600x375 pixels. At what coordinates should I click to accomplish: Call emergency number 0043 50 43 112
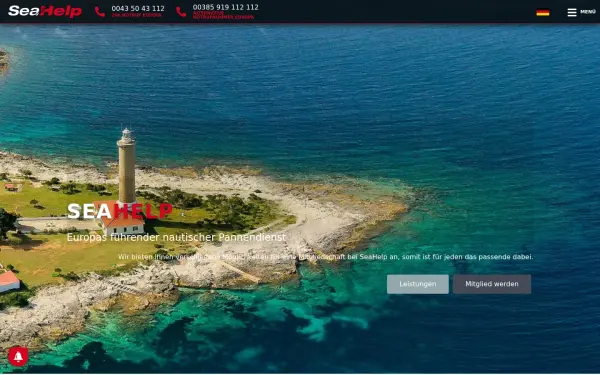pos(138,8)
